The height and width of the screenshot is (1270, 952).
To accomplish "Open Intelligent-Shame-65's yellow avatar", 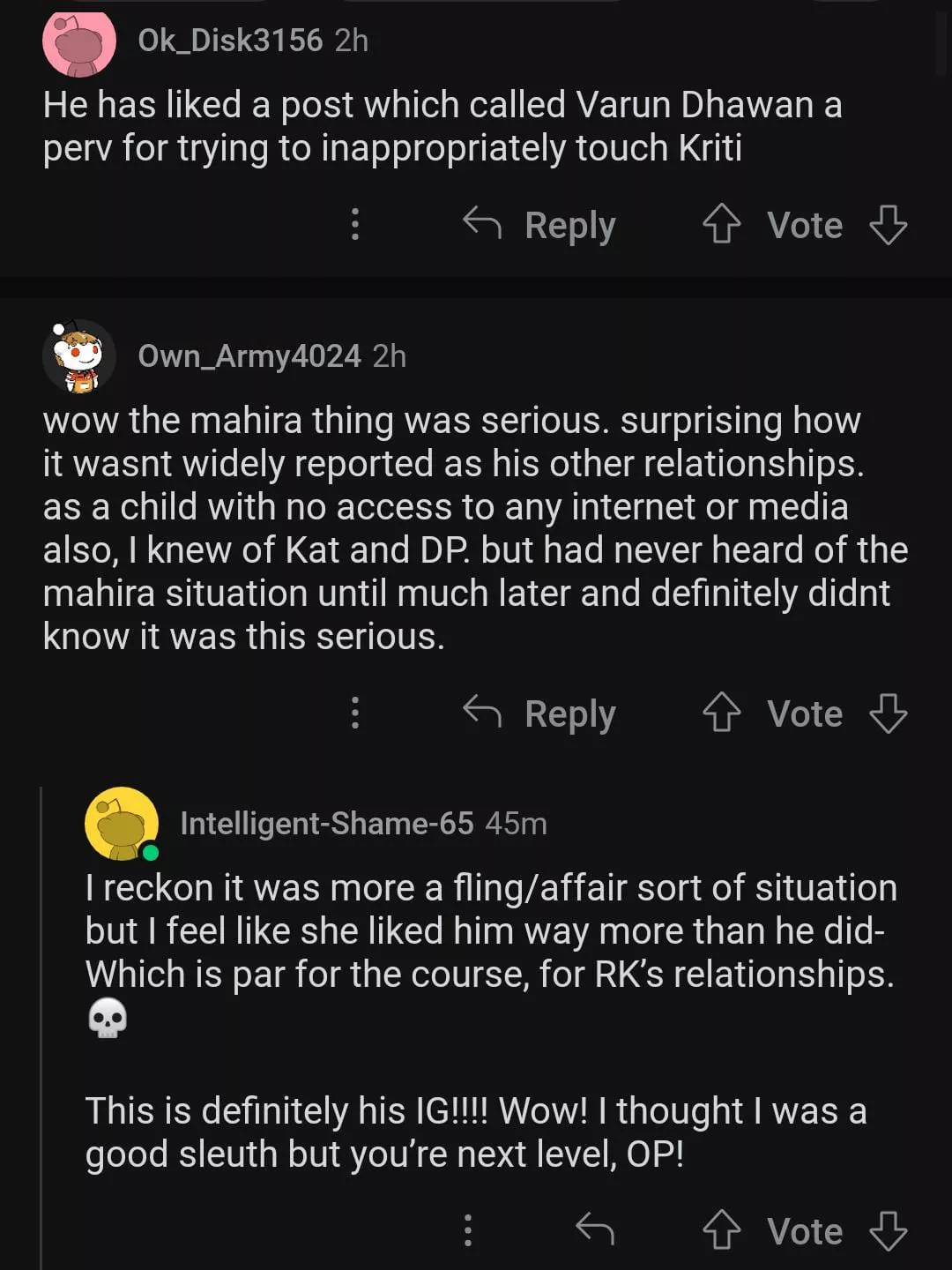I will (122, 824).
